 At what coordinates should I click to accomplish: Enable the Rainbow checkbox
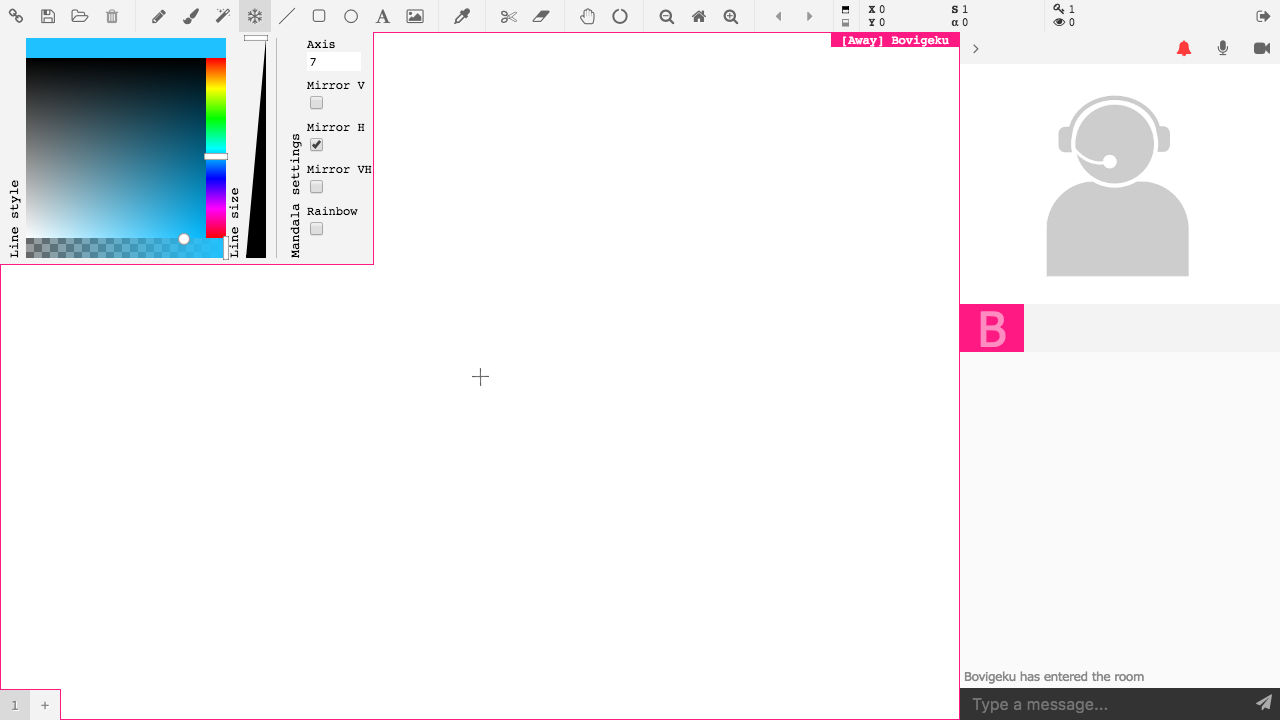click(x=316, y=229)
